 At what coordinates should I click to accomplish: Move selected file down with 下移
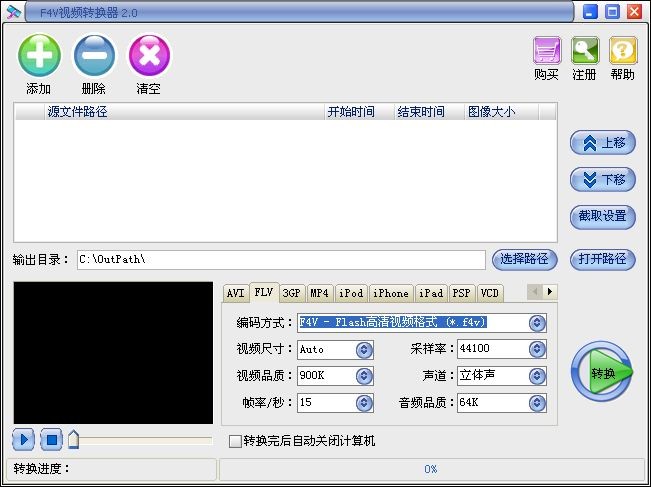click(x=603, y=179)
